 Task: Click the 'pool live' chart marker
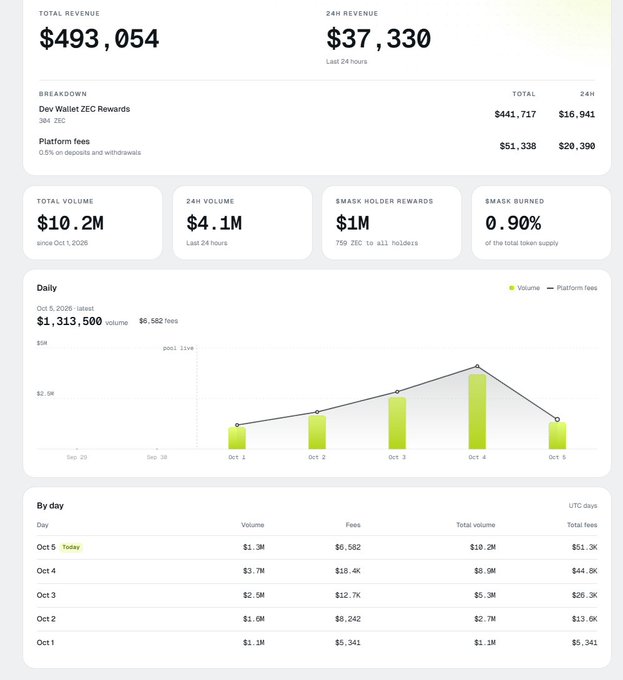tap(178, 348)
